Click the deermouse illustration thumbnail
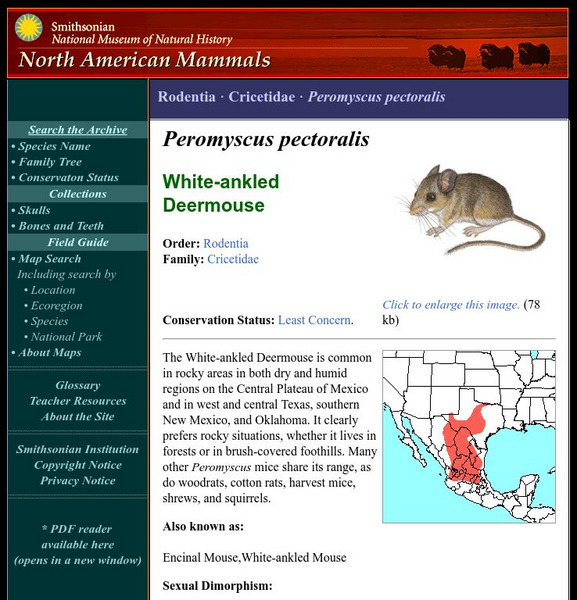Viewport: 577px width, 600px height. coord(470,209)
